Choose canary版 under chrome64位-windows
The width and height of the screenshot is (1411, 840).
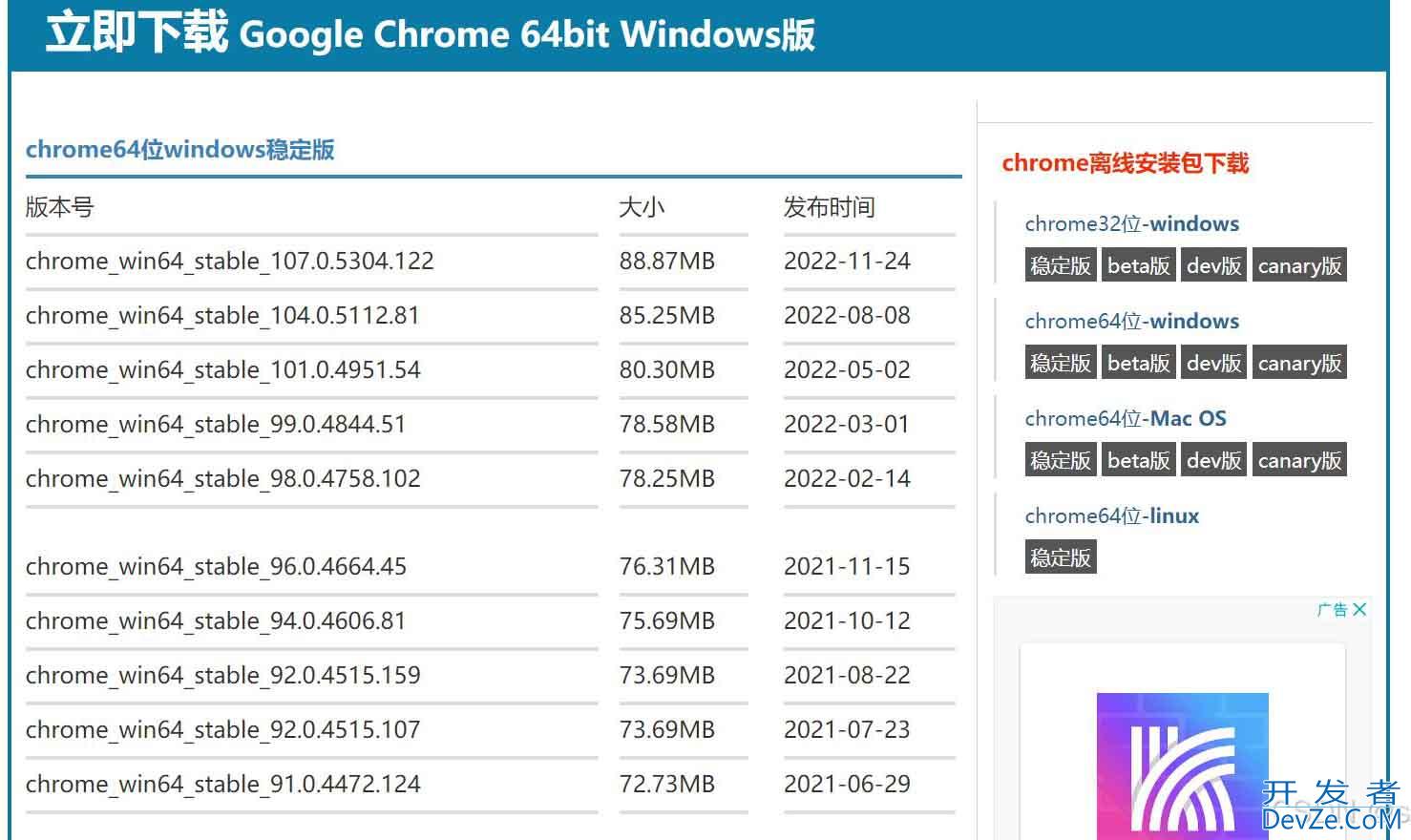click(1299, 363)
